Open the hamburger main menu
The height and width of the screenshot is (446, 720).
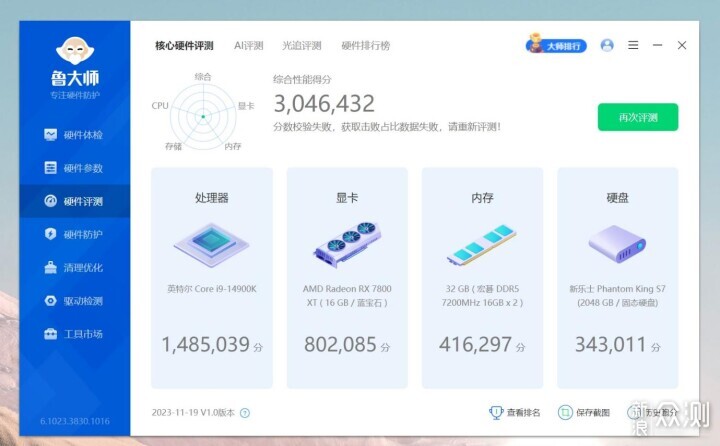(x=633, y=45)
